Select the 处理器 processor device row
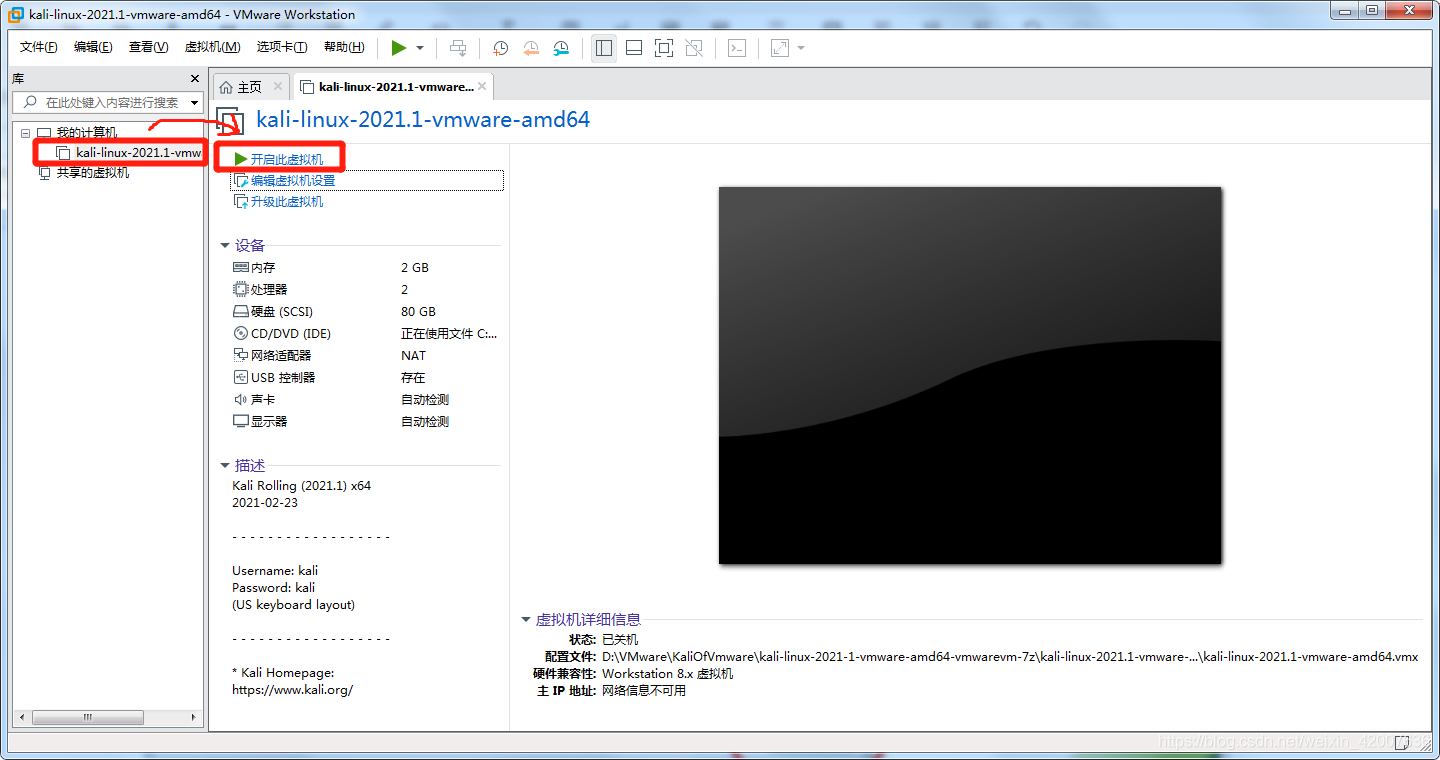 [x=366, y=289]
